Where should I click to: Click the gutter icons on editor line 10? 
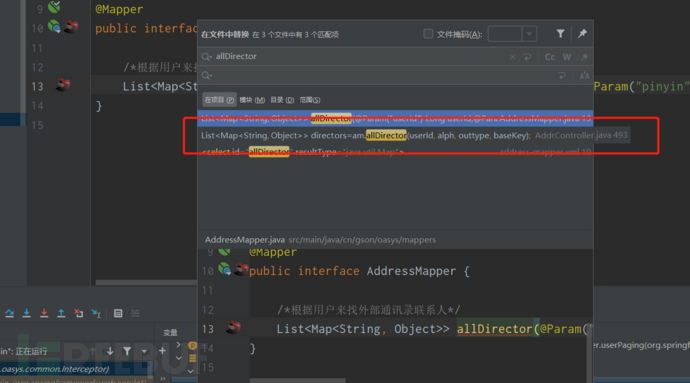pyautogui.click(x=63, y=27)
